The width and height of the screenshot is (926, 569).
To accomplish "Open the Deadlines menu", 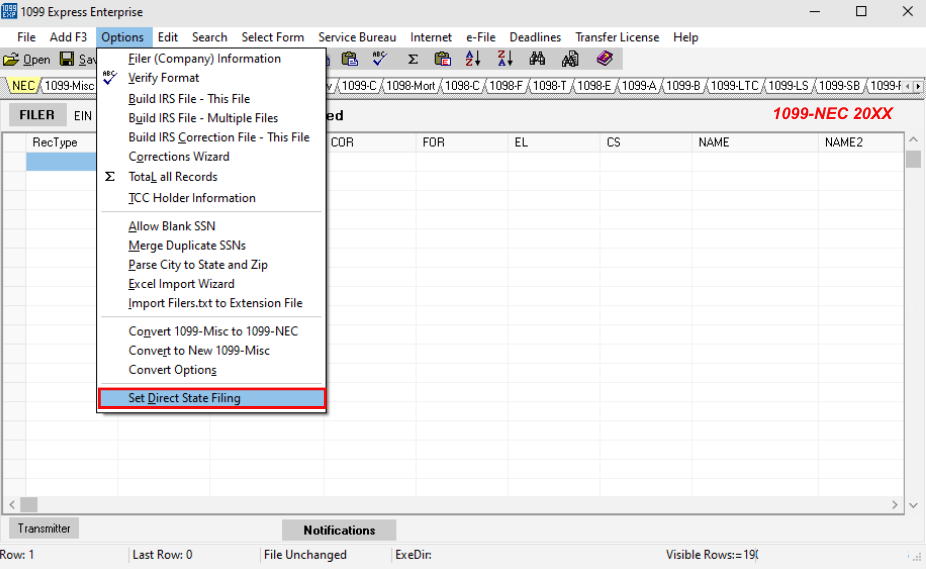I will pos(535,37).
